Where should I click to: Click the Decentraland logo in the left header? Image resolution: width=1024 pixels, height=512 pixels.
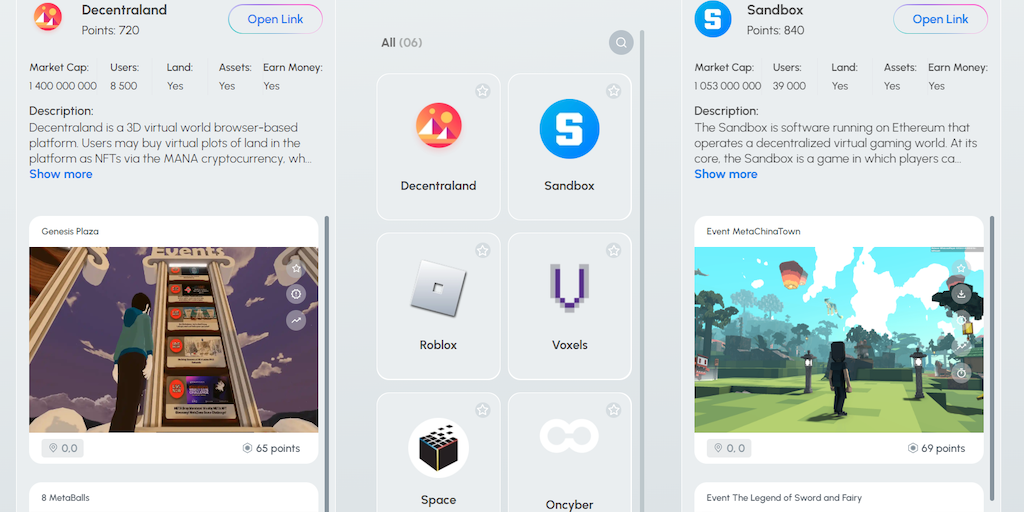[x=48, y=17]
